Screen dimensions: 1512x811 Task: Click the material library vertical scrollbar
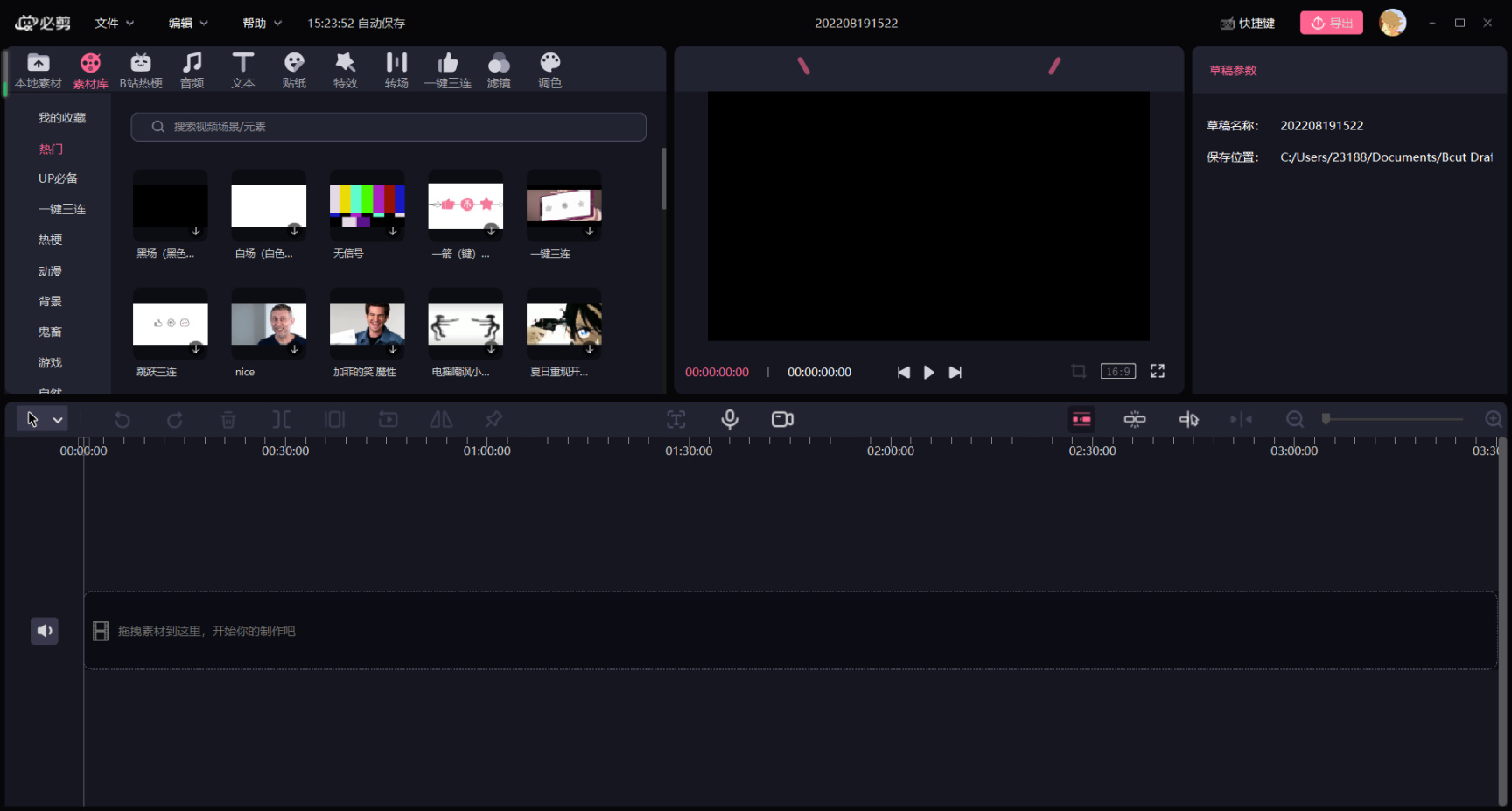[664, 178]
